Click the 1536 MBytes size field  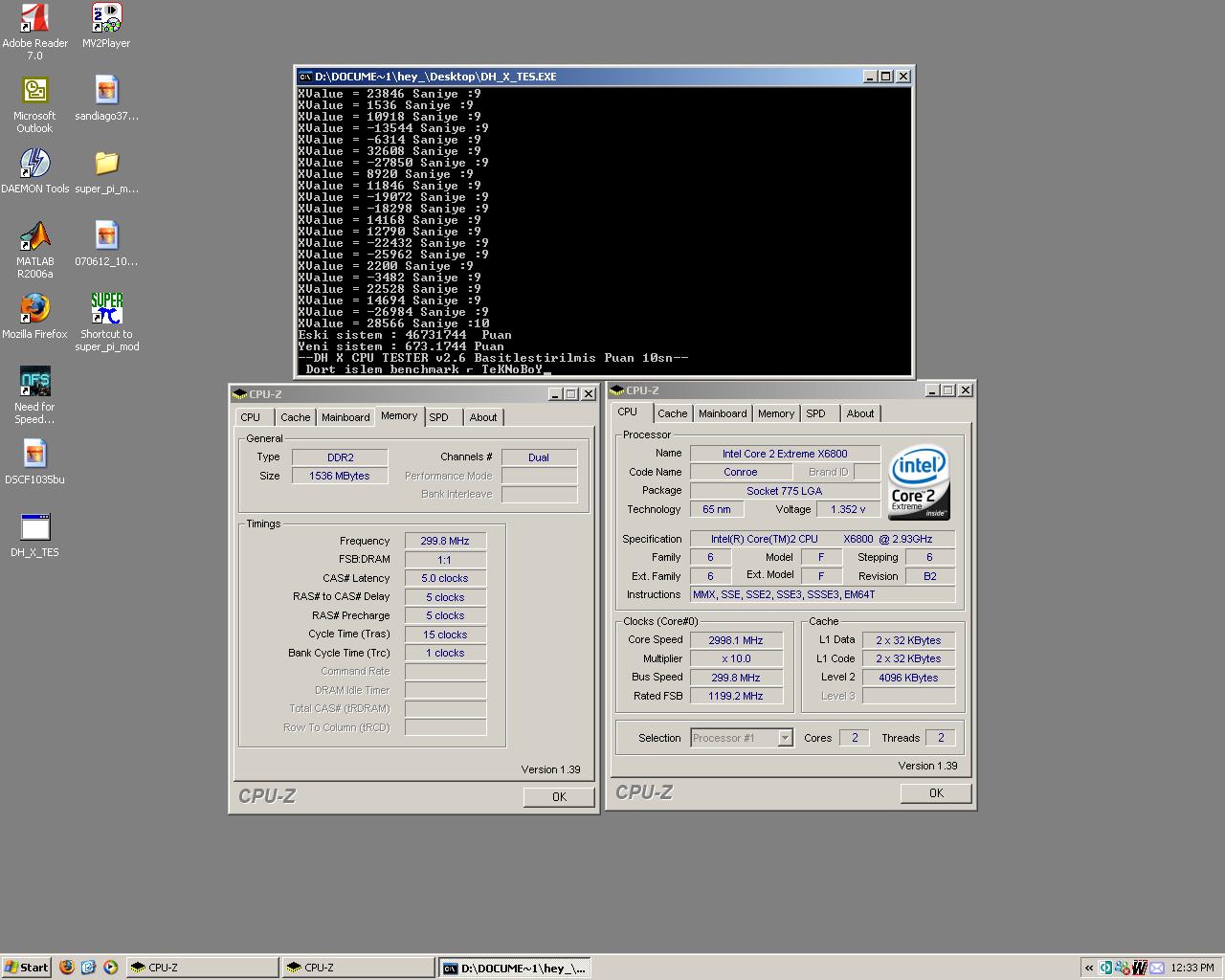tap(340, 476)
